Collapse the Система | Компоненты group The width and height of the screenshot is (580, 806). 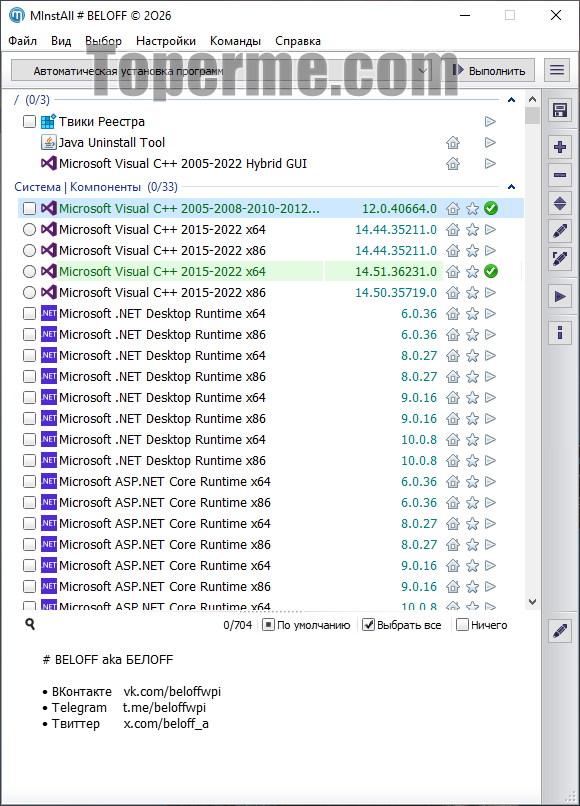pos(511,187)
